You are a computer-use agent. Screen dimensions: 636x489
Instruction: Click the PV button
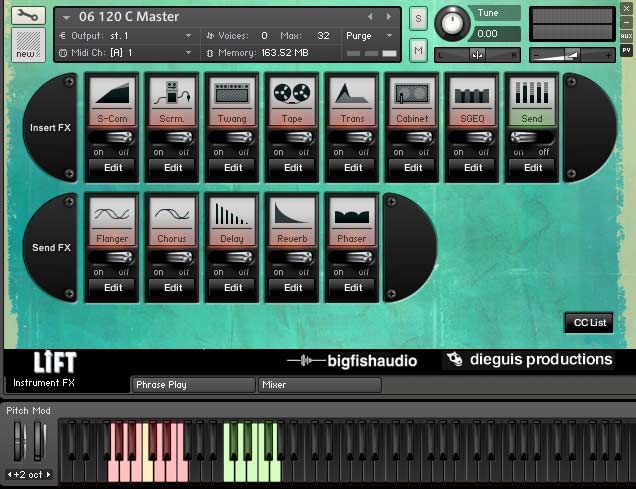pyautogui.click(x=626, y=50)
